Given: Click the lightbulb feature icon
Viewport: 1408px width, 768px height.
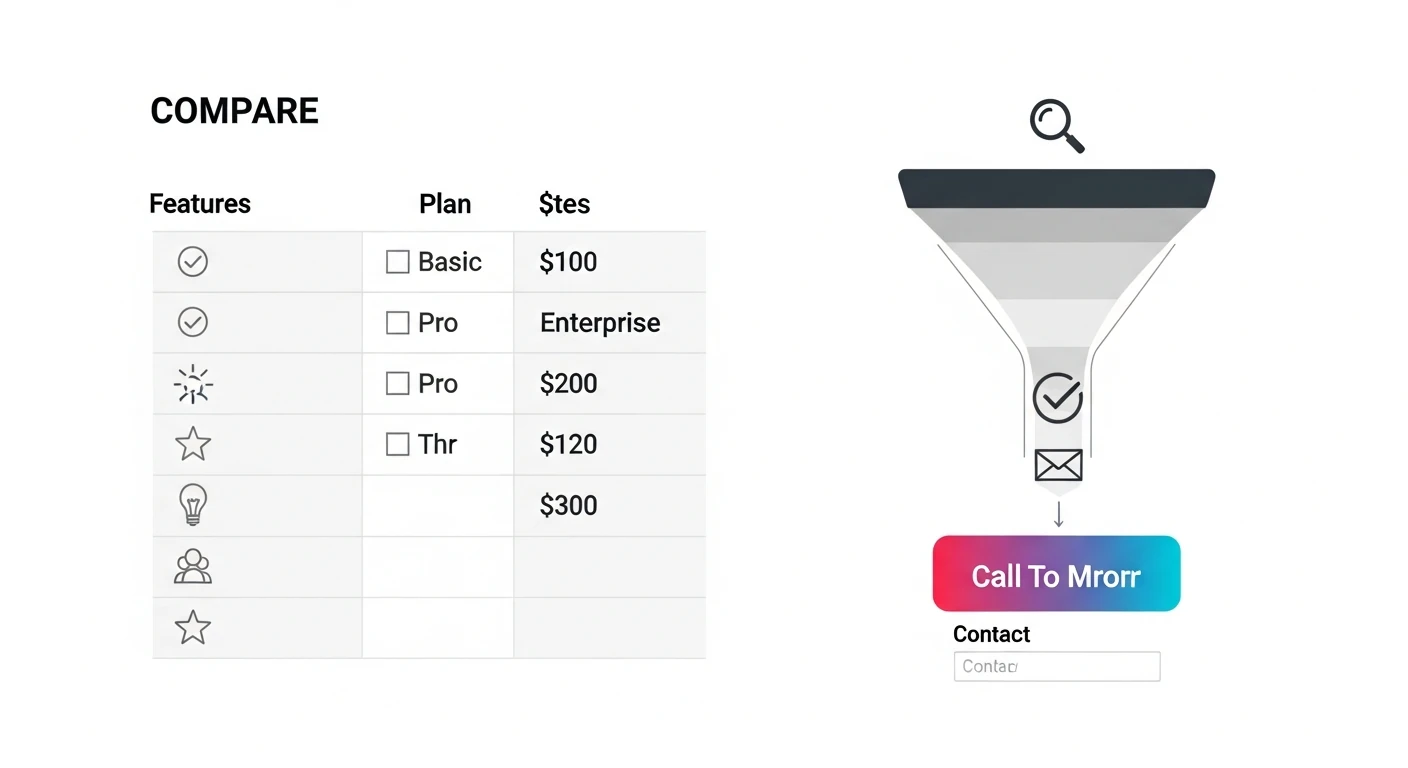Looking at the screenshot, I should pyautogui.click(x=192, y=504).
